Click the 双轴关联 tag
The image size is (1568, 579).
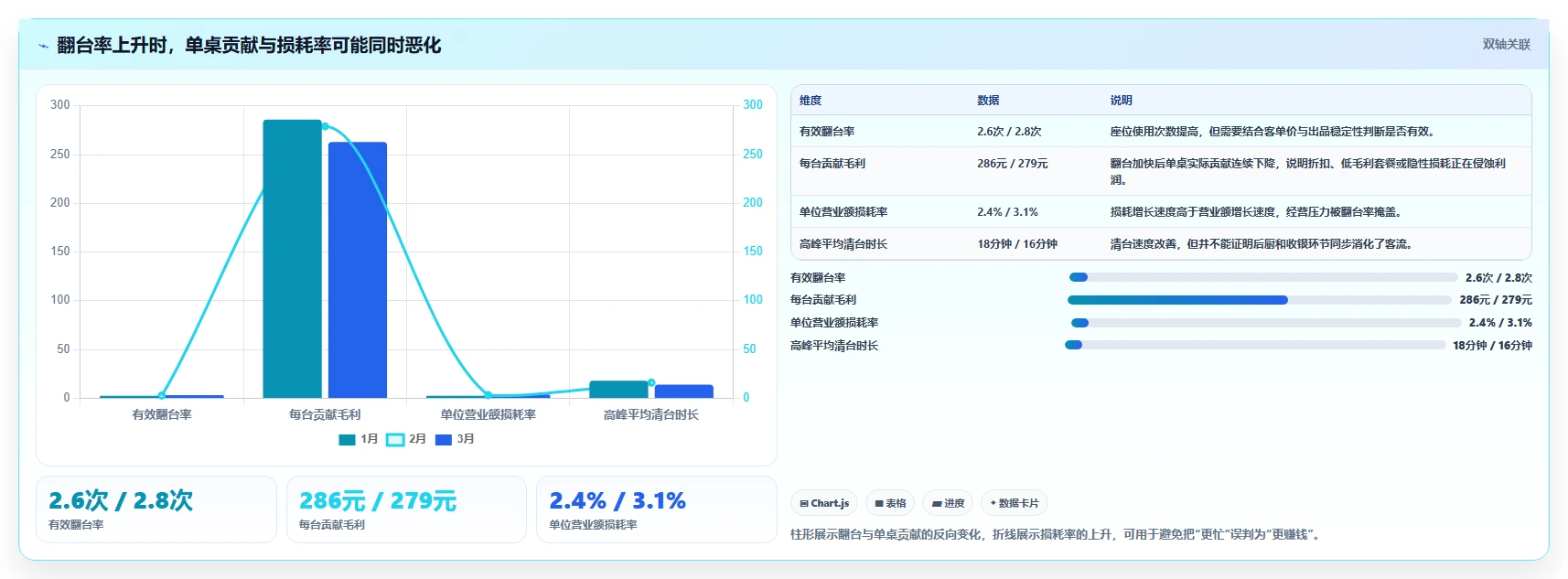click(1506, 45)
